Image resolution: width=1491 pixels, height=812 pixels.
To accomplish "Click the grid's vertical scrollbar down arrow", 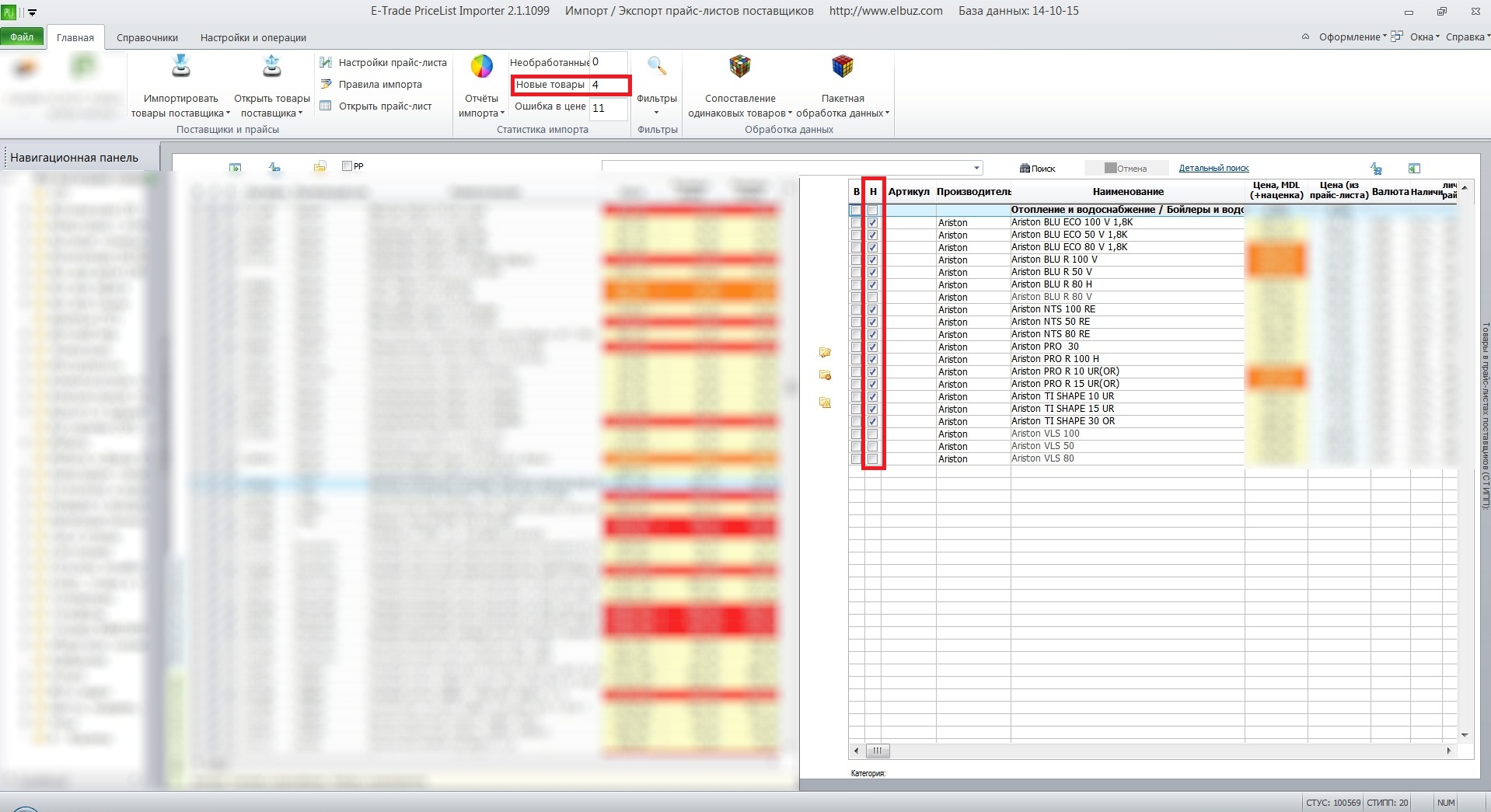I will [x=1465, y=734].
